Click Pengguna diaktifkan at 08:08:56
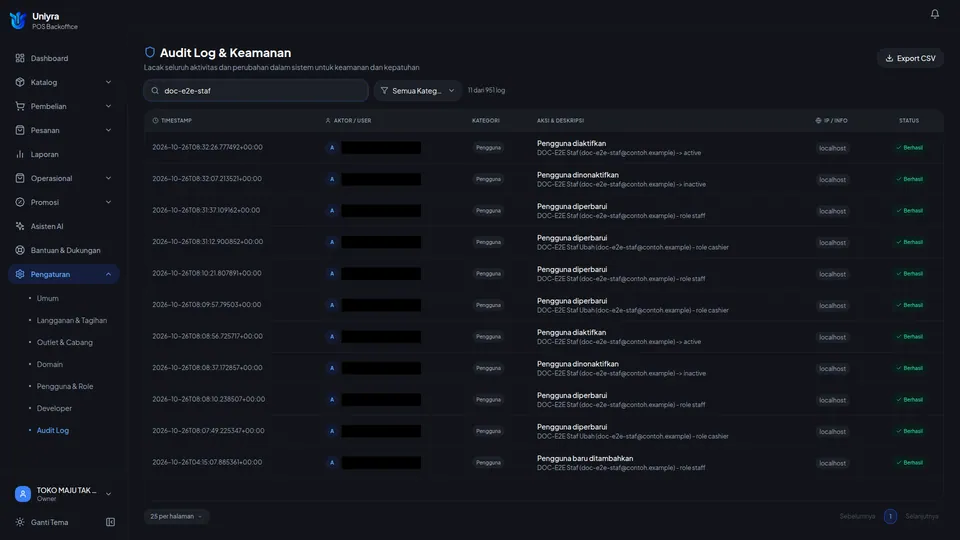This screenshot has width=960, height=540. click(x=571, y=332)
